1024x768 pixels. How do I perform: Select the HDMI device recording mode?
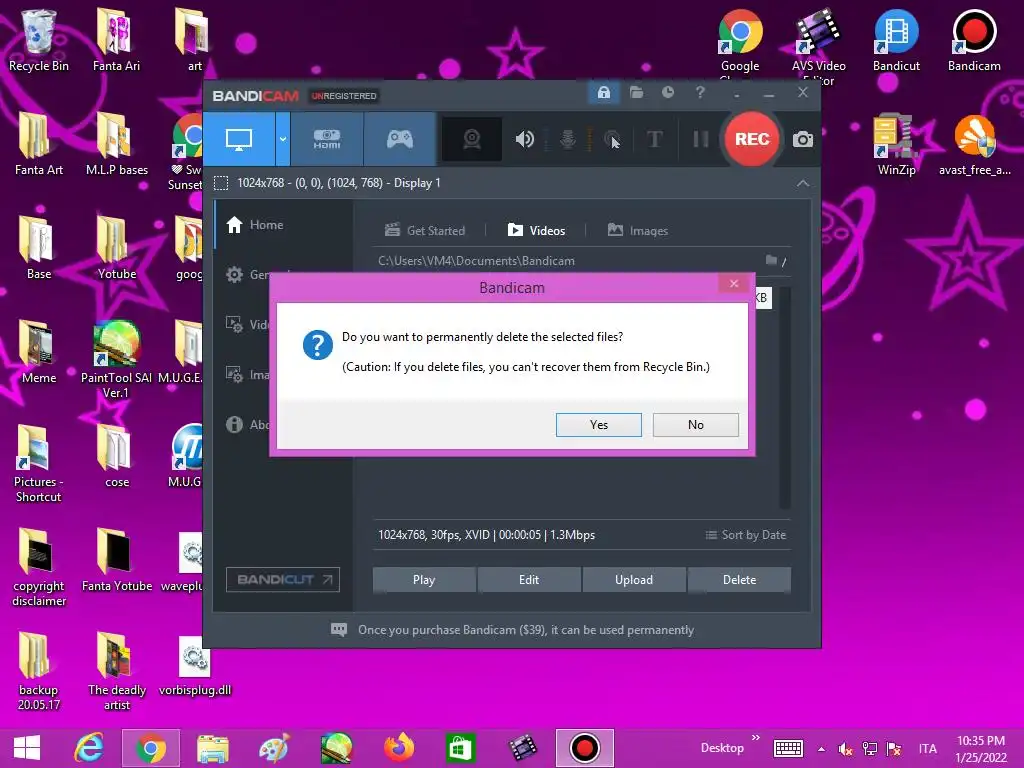coord(327,139)
